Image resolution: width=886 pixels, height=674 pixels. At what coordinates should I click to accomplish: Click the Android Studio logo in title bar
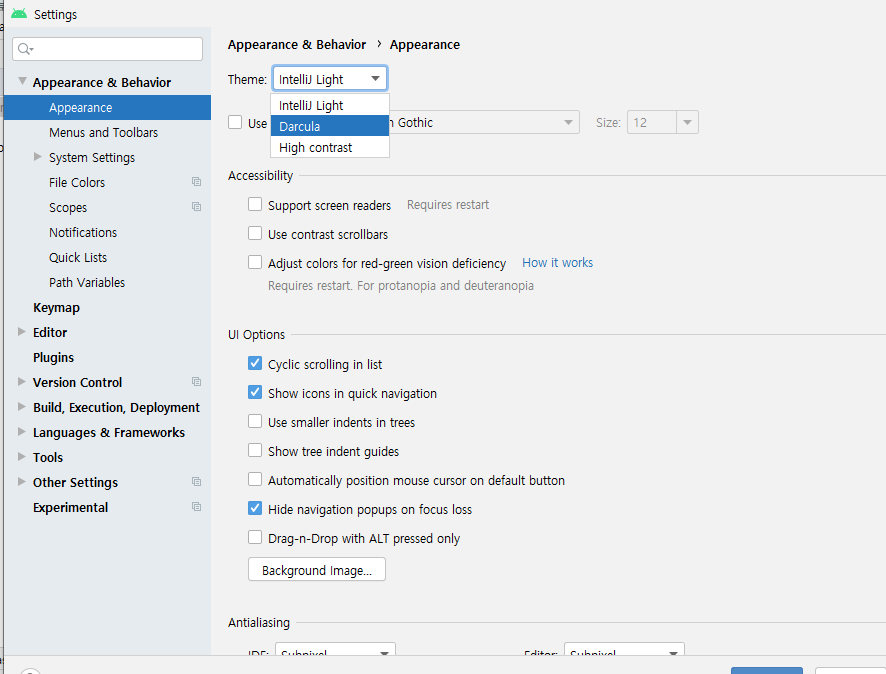[x=19, y=14]
